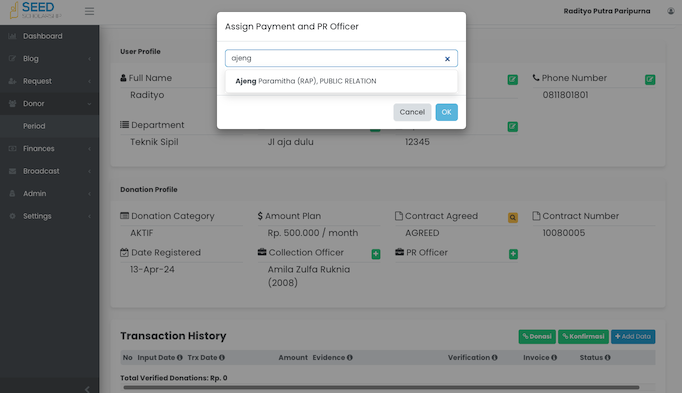This screenshot has height=393, width=682.
Task: Click Status info icon
Action: tap(608, 357)
